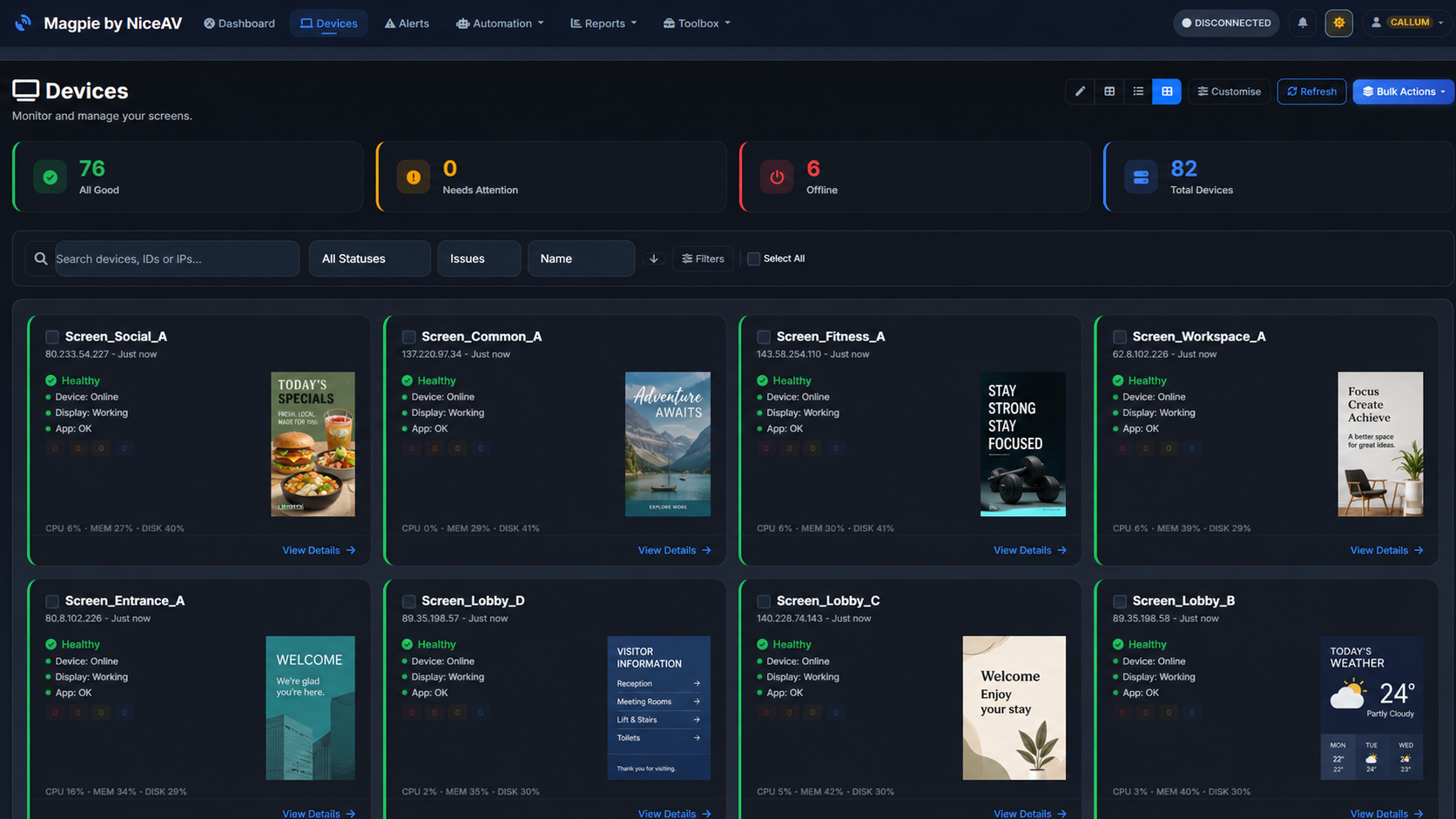Open the Today's Weather thumbnail

tap(1372, 708)
